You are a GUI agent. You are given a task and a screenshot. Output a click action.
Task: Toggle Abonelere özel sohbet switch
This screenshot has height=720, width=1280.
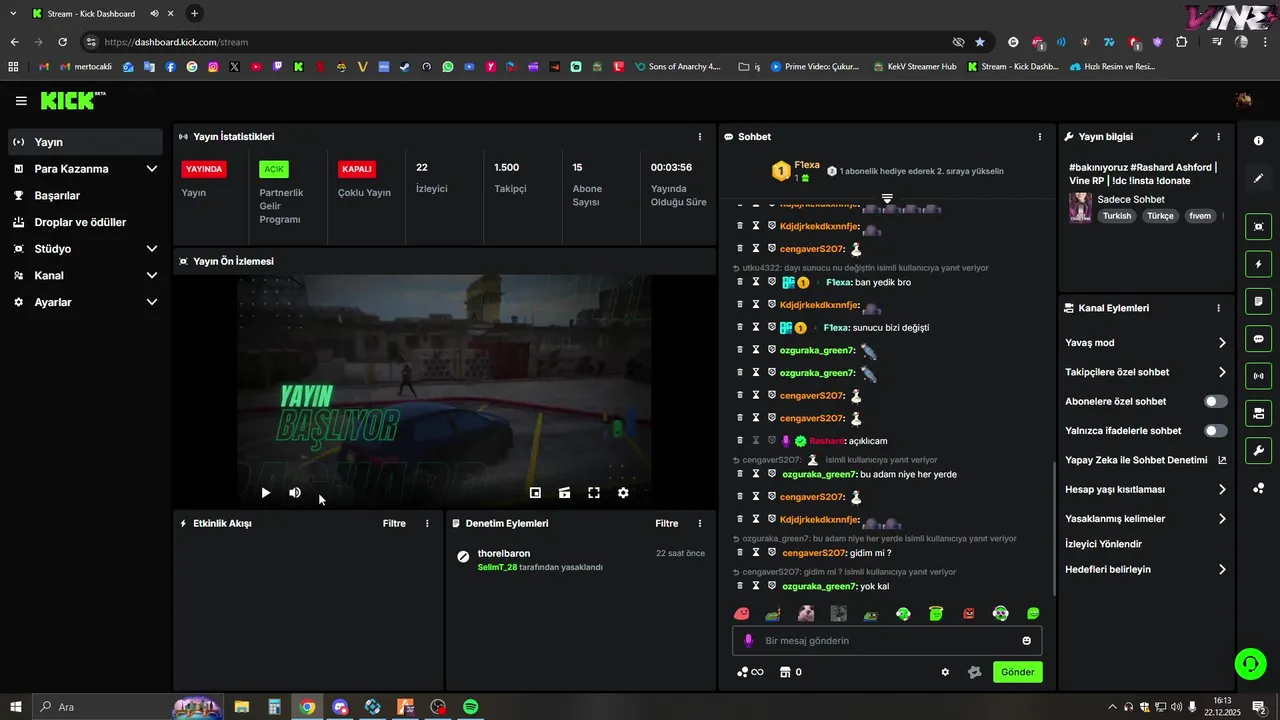click(x=1215, y=402)
